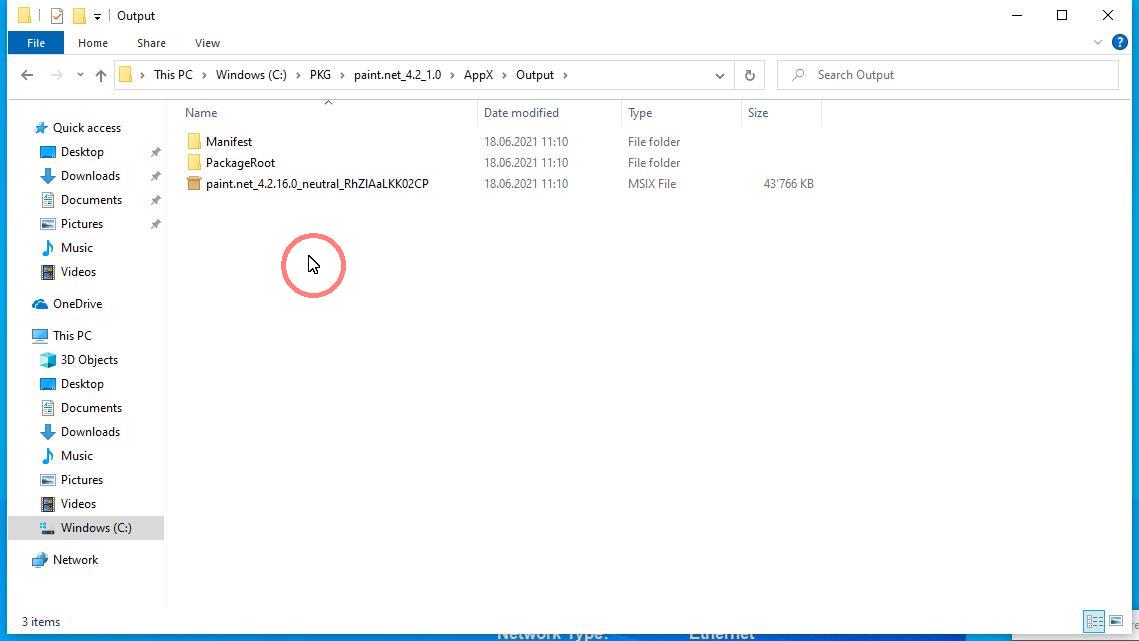Open the recent locations dropdown arrow
The height and width of the screenshot is (641, 1139).
click(78, 75)
